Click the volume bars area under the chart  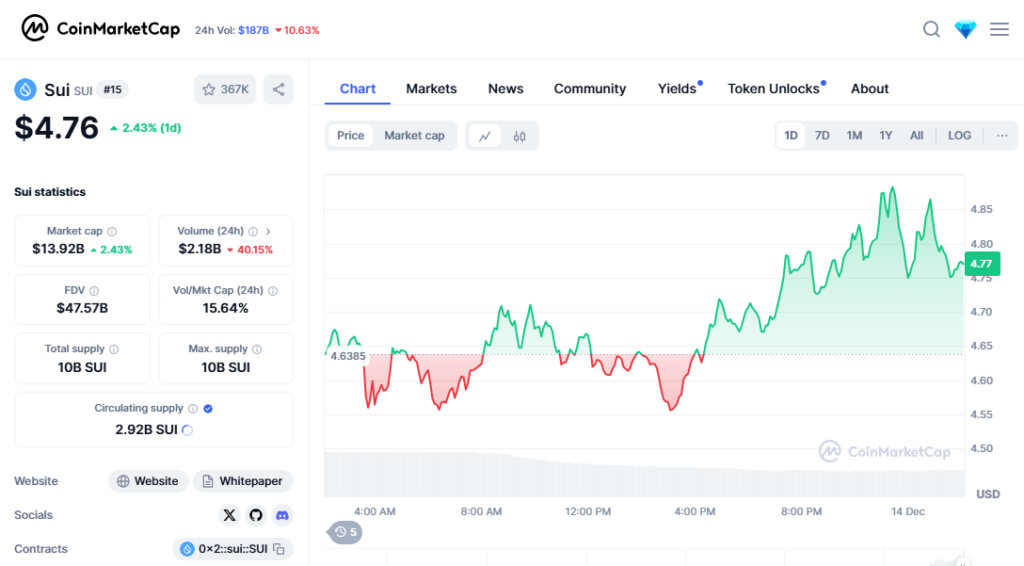click(645, 475)
